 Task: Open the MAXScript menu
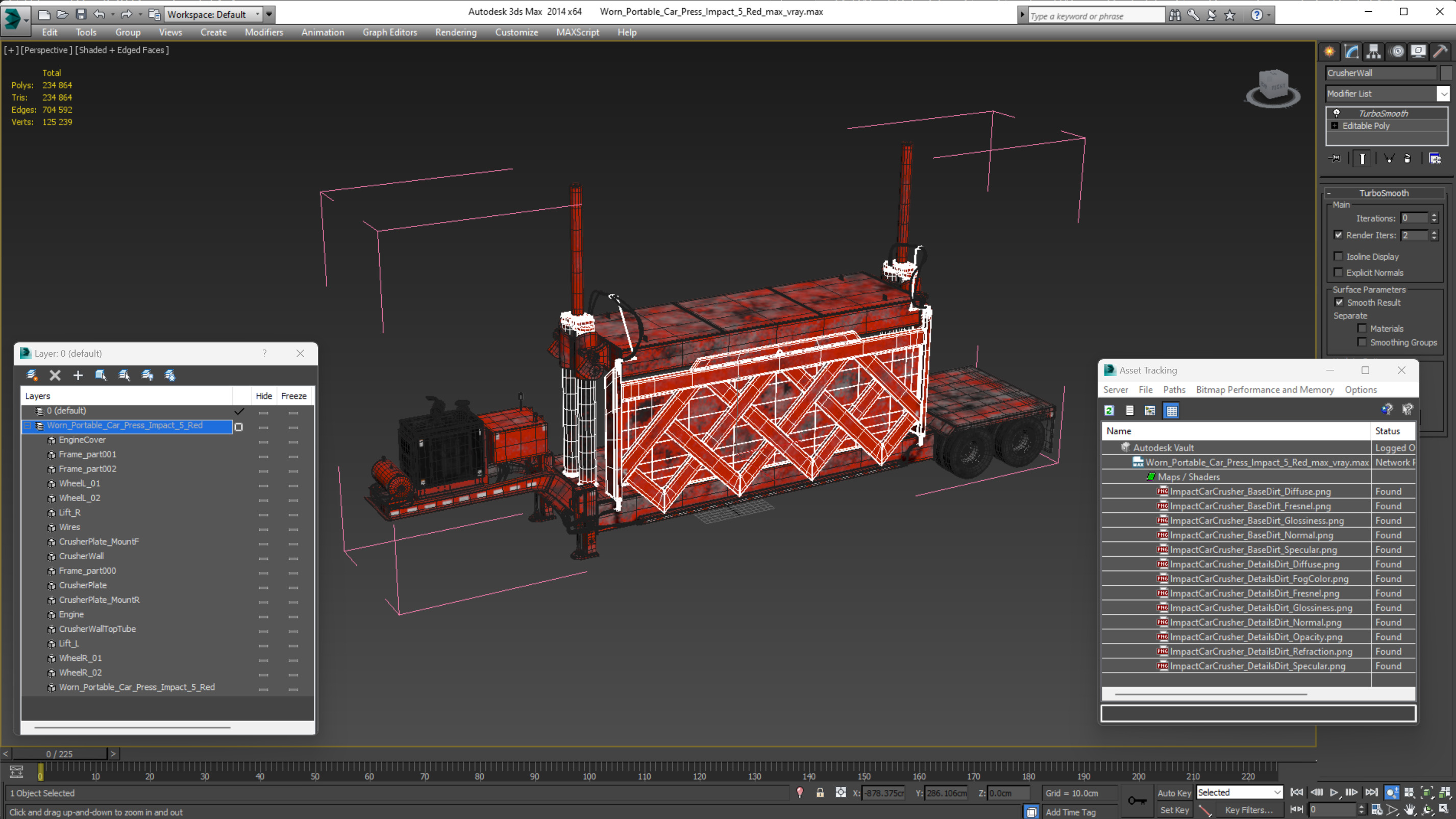click(x=577, y=32)
